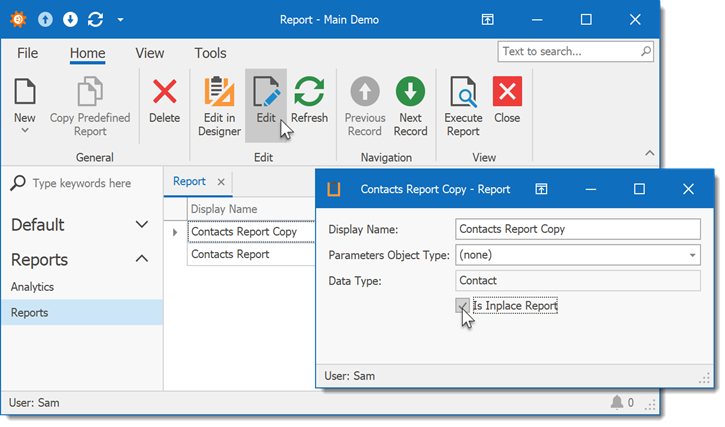
Task: Collapse the ribbon with the chevron
Action: coord(650,153)
